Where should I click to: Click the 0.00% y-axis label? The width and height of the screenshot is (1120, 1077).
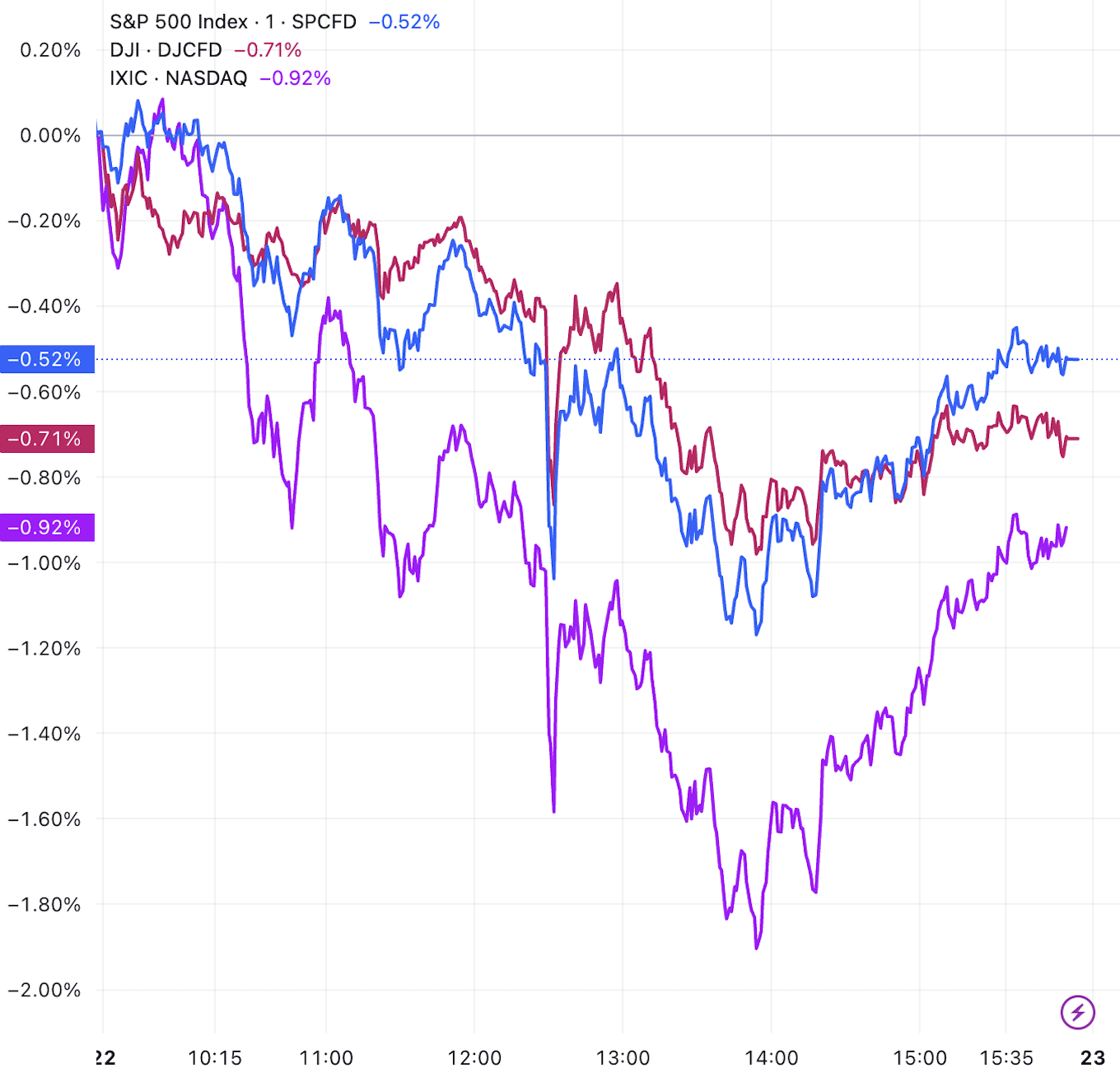coord(50,135)
